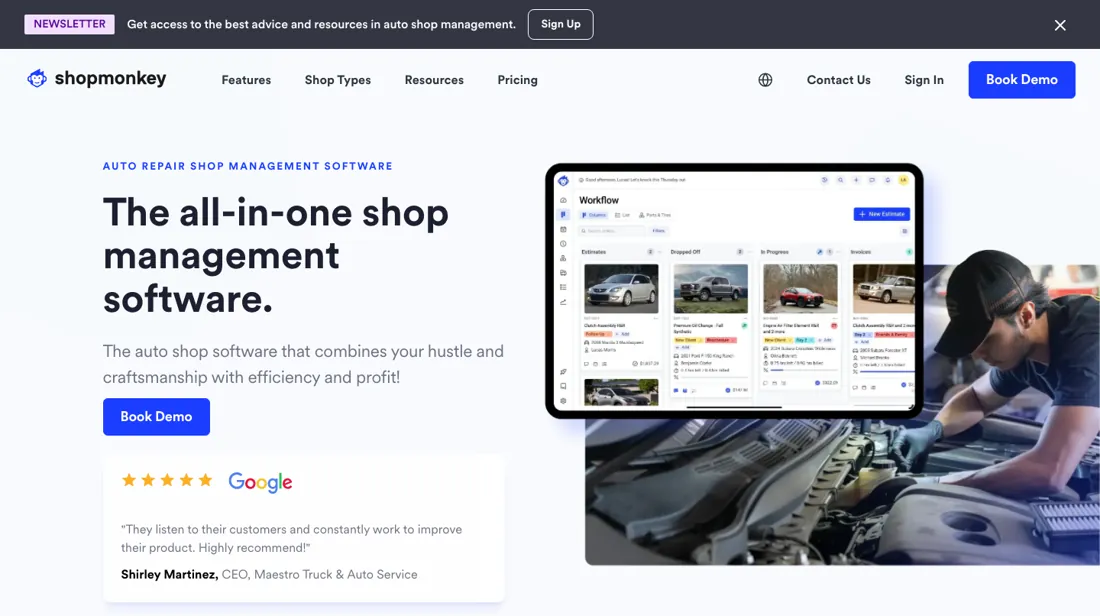Open the Features menu
The height and width of the screenshot is (616, 1100).
pos(246,80)
